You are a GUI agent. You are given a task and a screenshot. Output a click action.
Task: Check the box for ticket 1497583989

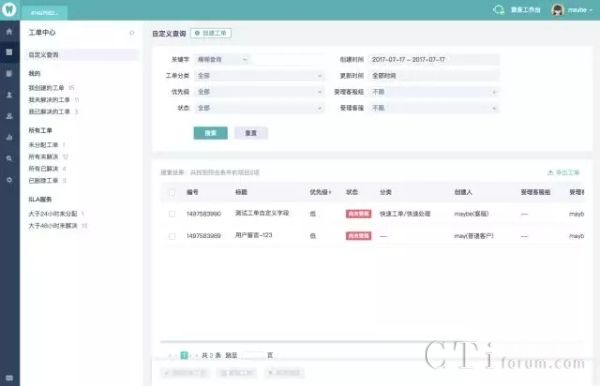172,236
